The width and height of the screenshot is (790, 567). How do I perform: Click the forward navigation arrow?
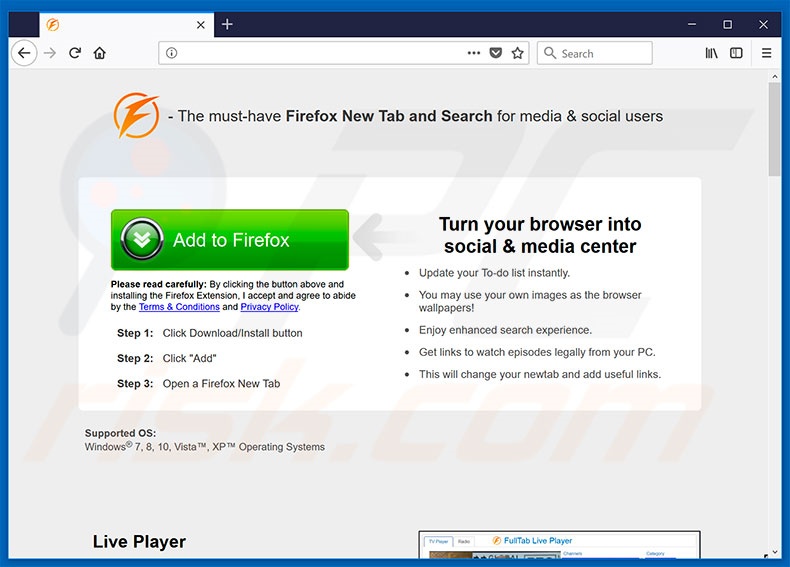(49, 53)
